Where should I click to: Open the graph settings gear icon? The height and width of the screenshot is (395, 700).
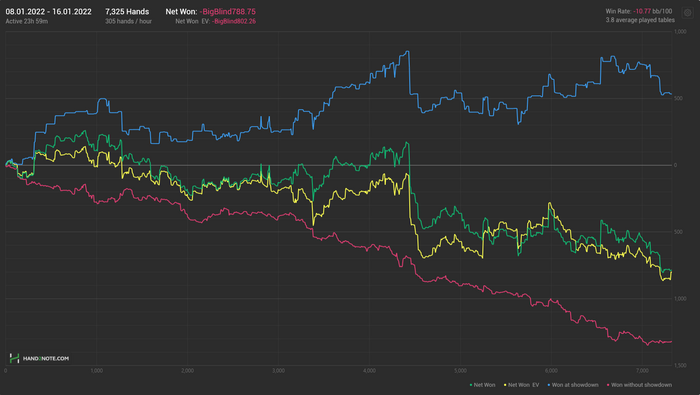click(688, 13)
